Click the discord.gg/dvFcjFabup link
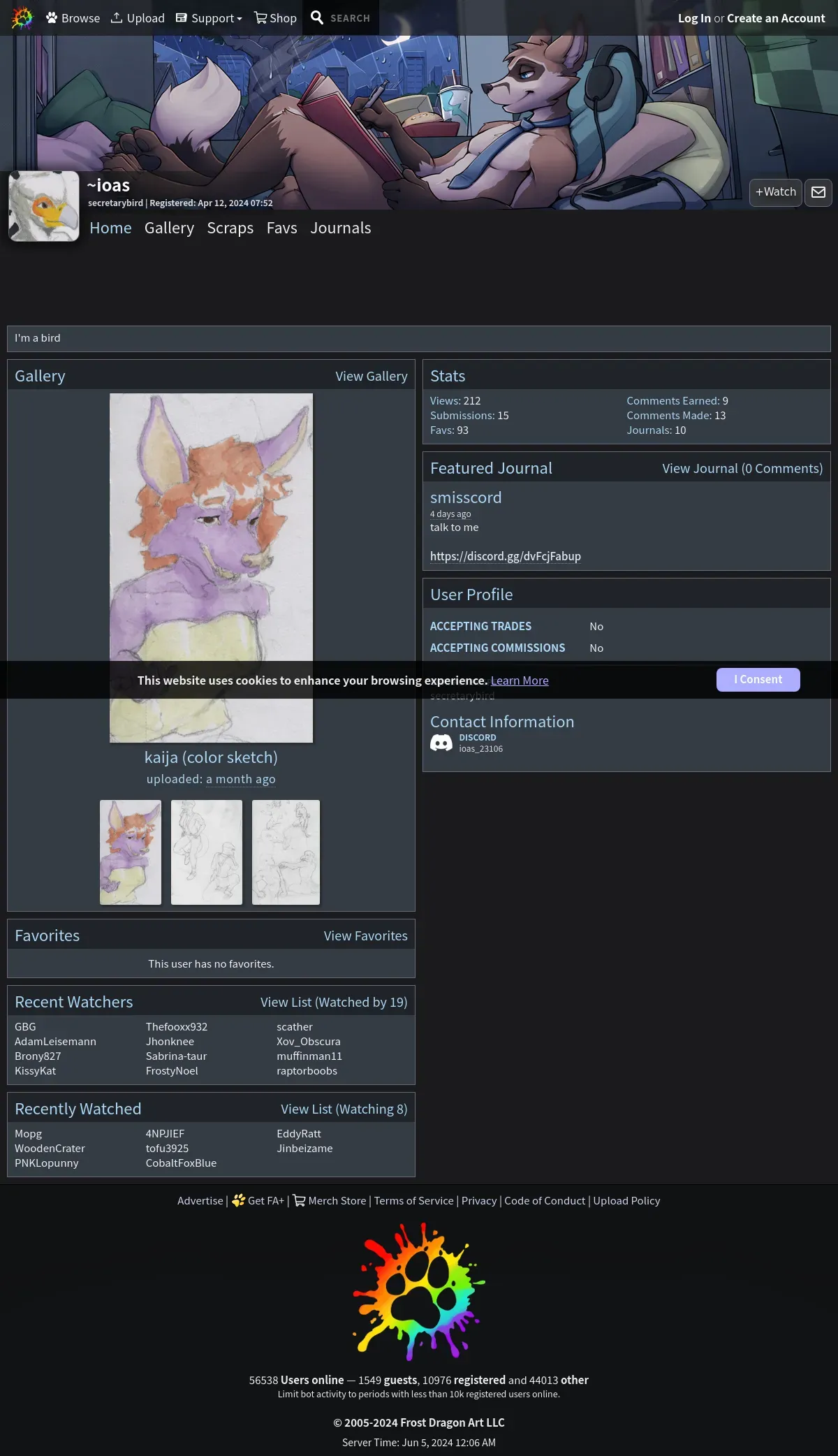The image size is (838, 1456). pos(506,556)
